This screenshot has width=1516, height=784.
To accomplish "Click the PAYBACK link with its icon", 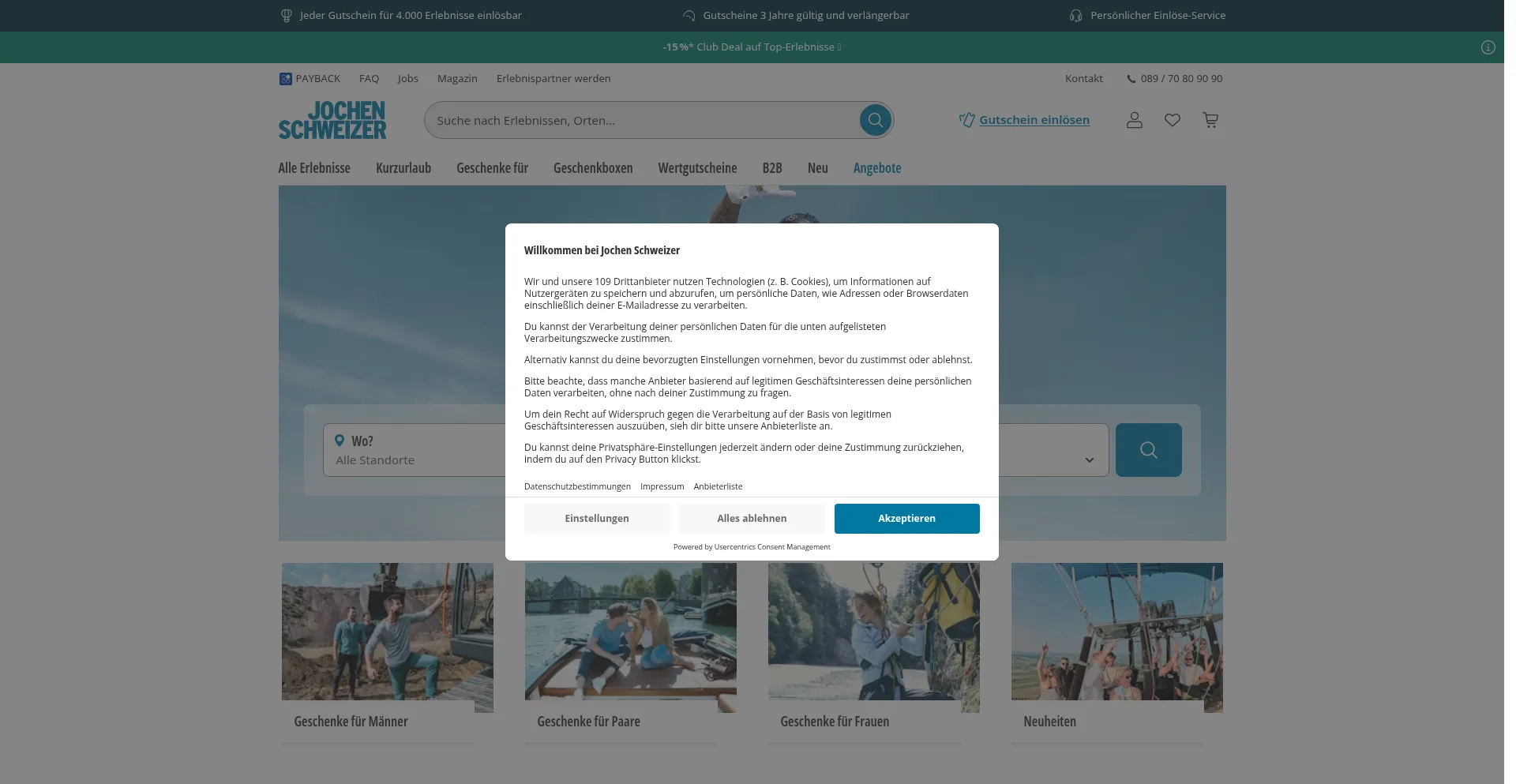I will coord(310,78).
